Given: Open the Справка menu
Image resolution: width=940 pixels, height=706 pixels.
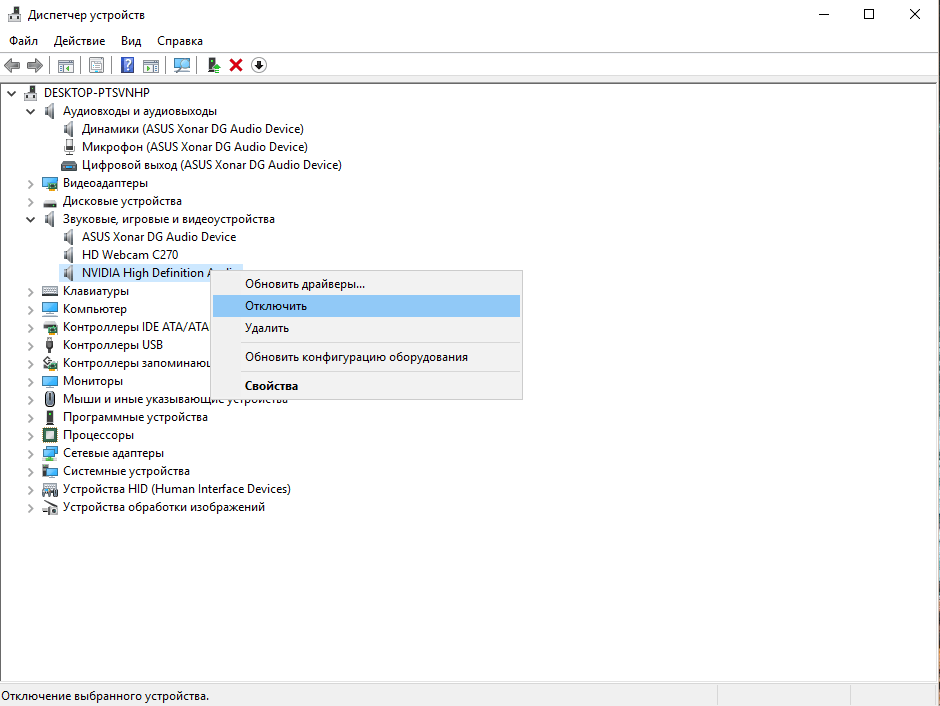Looking at the screenshot, I should pyautogui.click(x=180, y=41).
